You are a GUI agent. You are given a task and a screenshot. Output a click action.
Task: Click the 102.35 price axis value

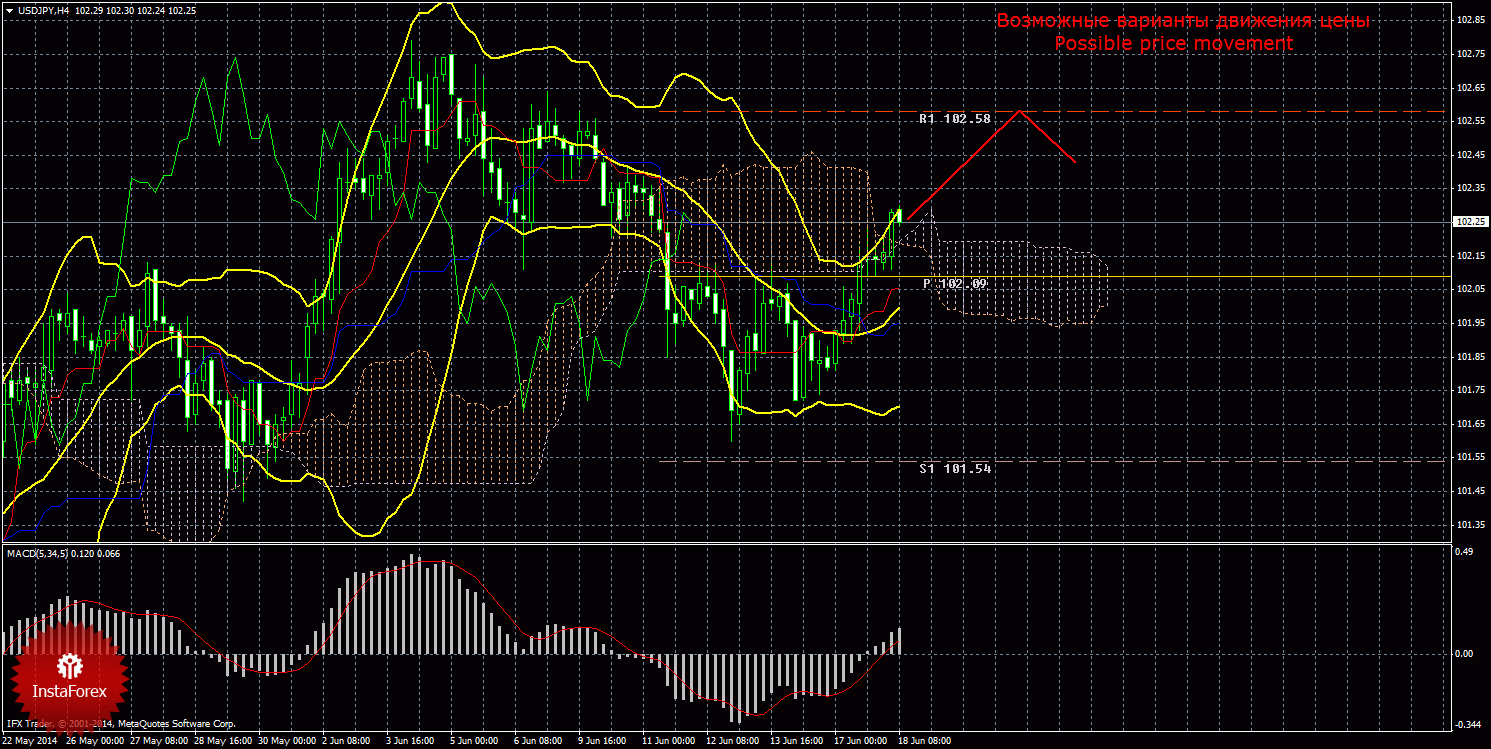(x=1469, y=188)
